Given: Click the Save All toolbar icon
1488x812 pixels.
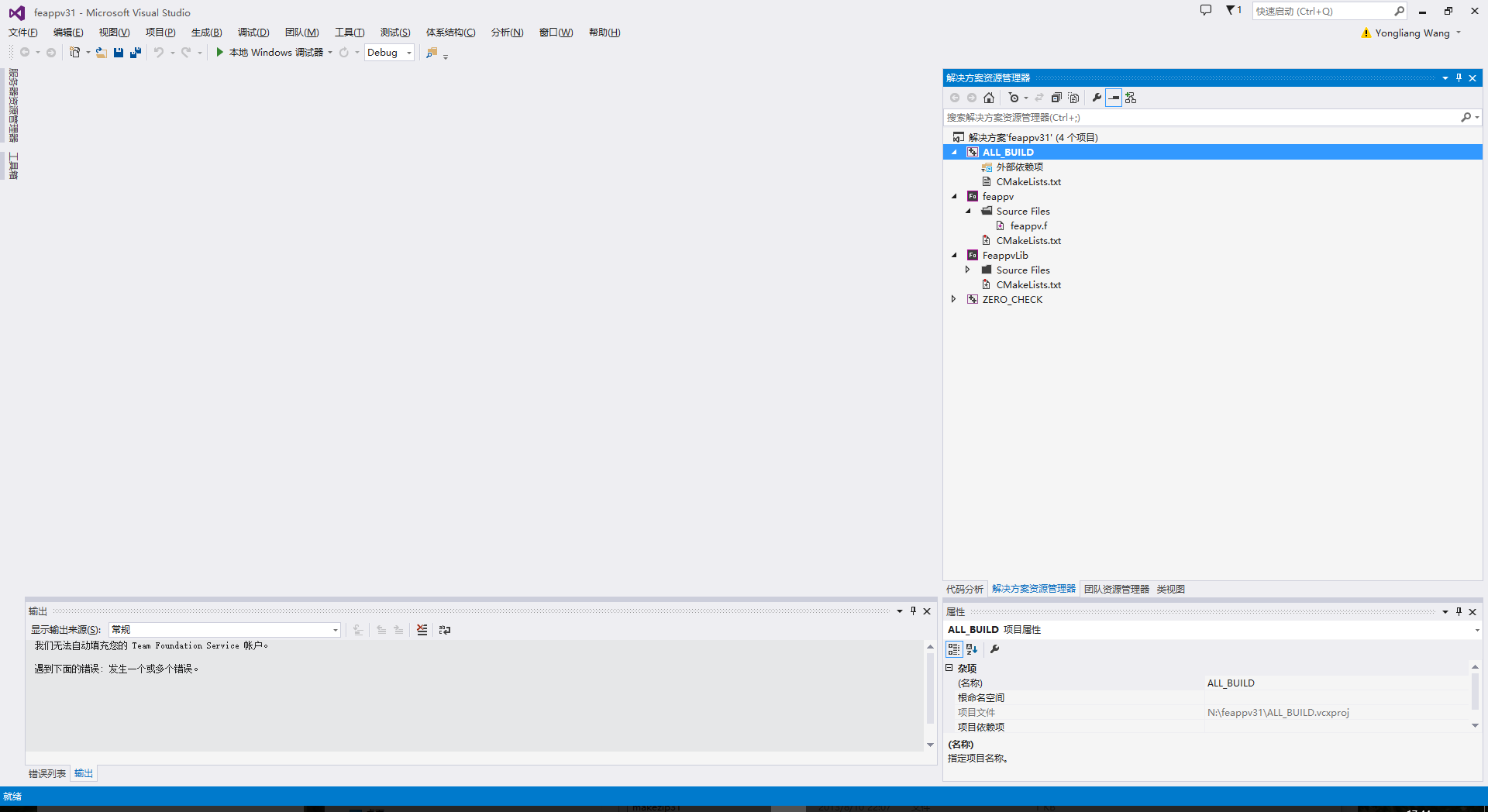Looking at the screenshot, I should (136, 52).
